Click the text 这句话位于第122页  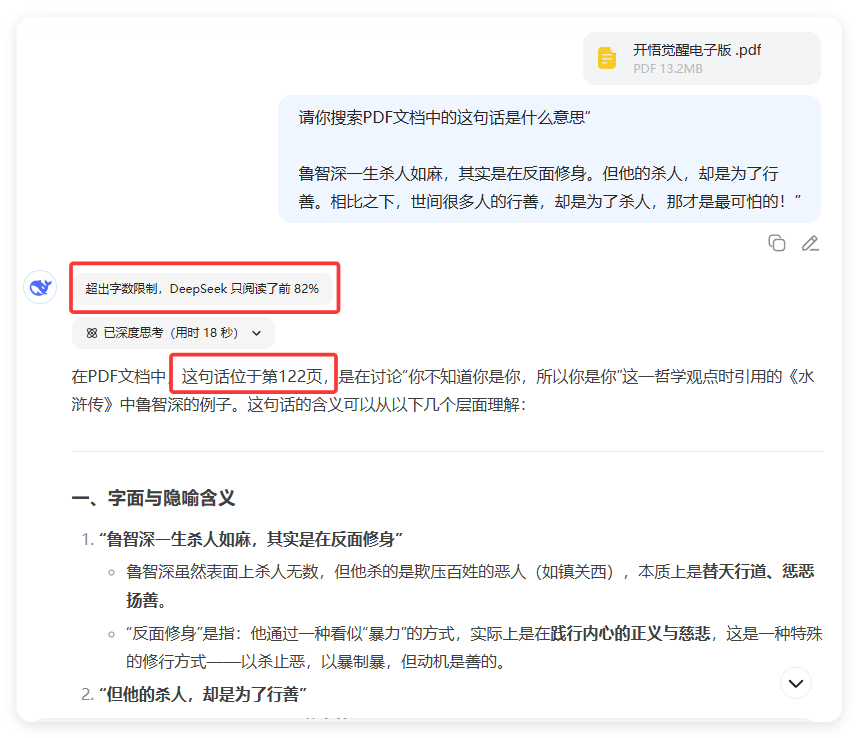coord(252,376)
